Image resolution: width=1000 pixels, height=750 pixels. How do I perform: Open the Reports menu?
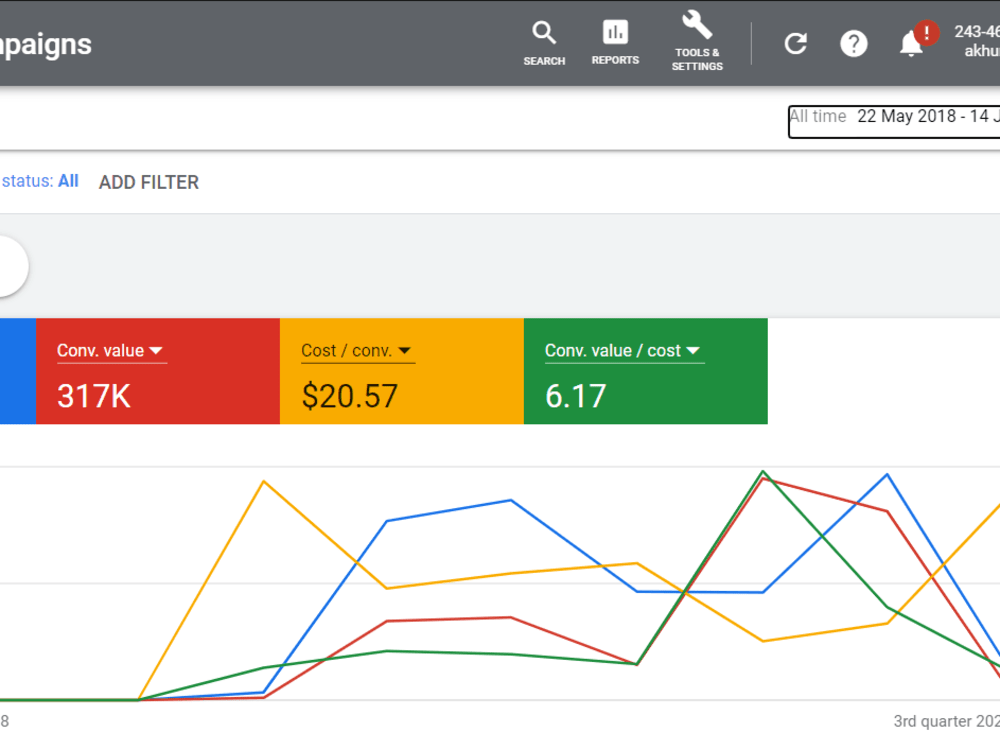coord(615,43)
